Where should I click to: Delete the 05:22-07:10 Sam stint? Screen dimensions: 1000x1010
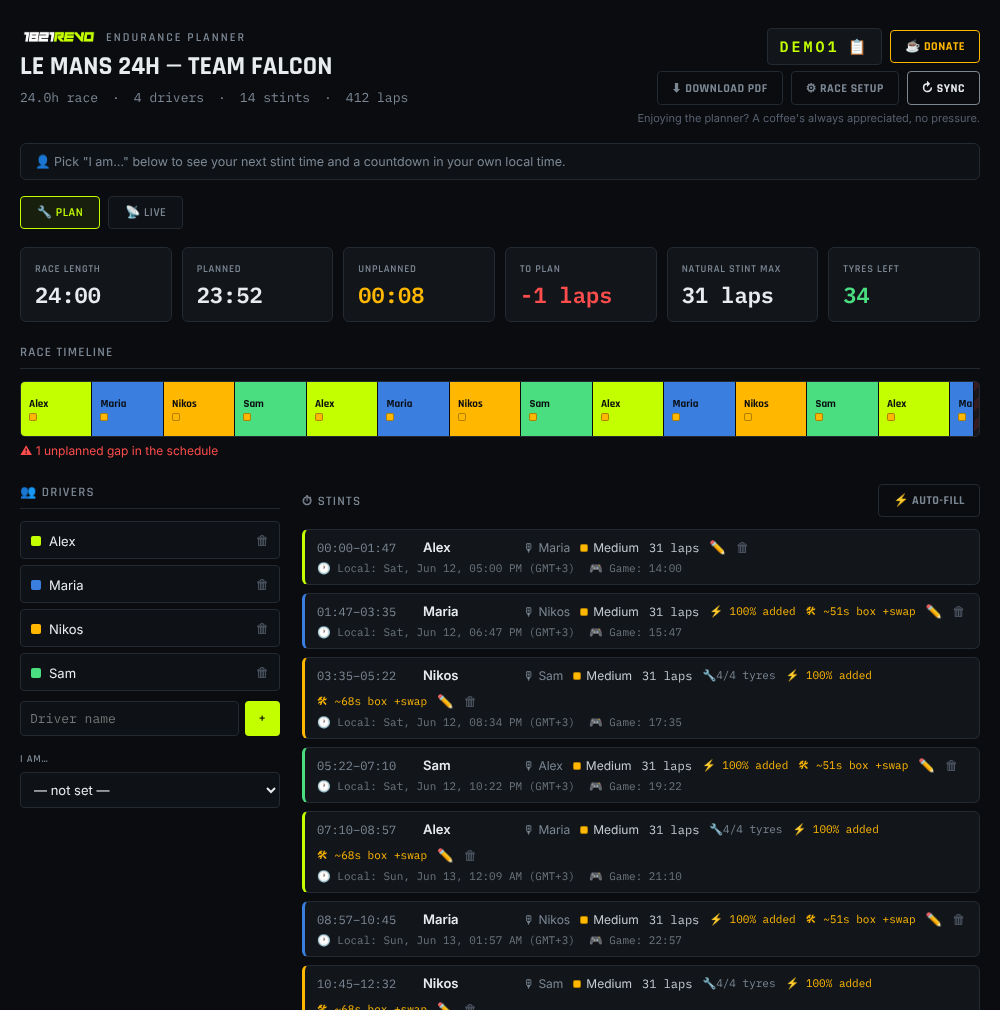[x=951, y=766]
